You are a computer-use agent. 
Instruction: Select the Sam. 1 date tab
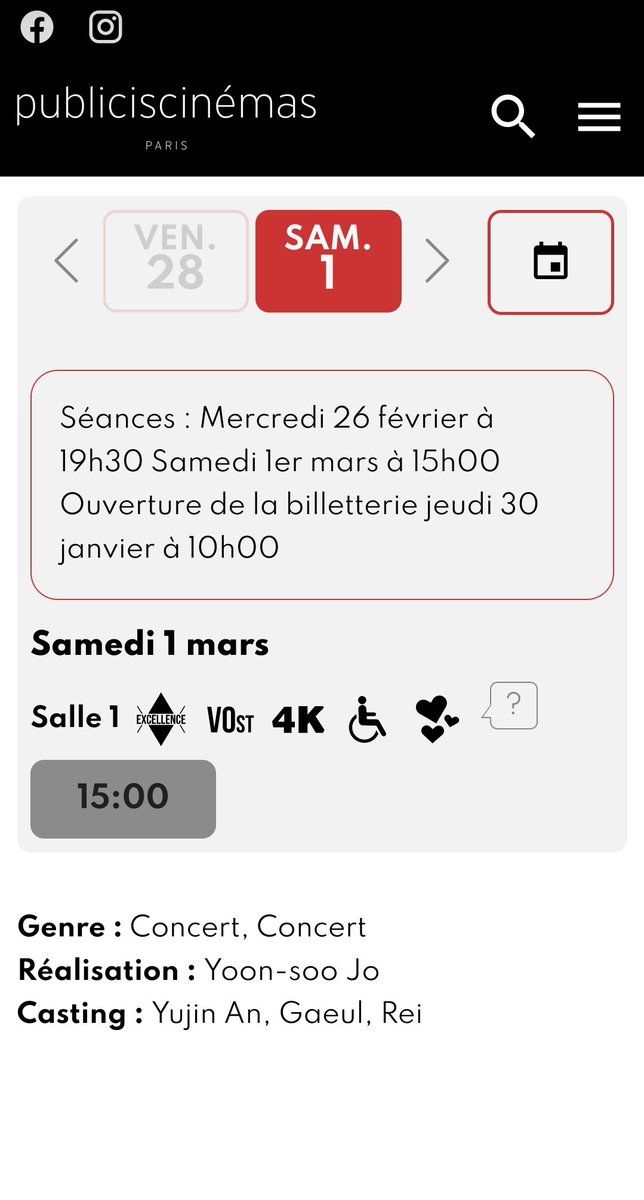(329, 261)
